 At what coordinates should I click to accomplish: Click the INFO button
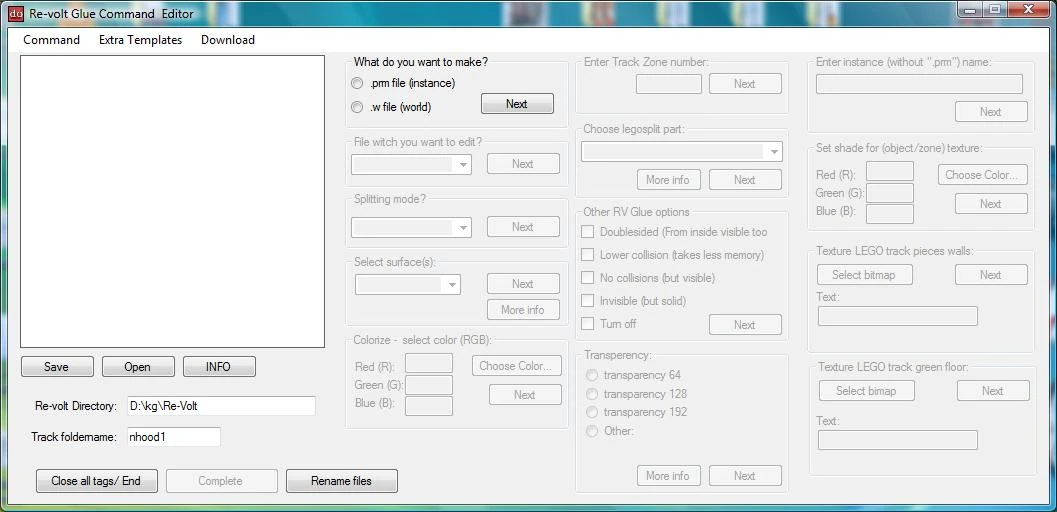pos(219,367)
